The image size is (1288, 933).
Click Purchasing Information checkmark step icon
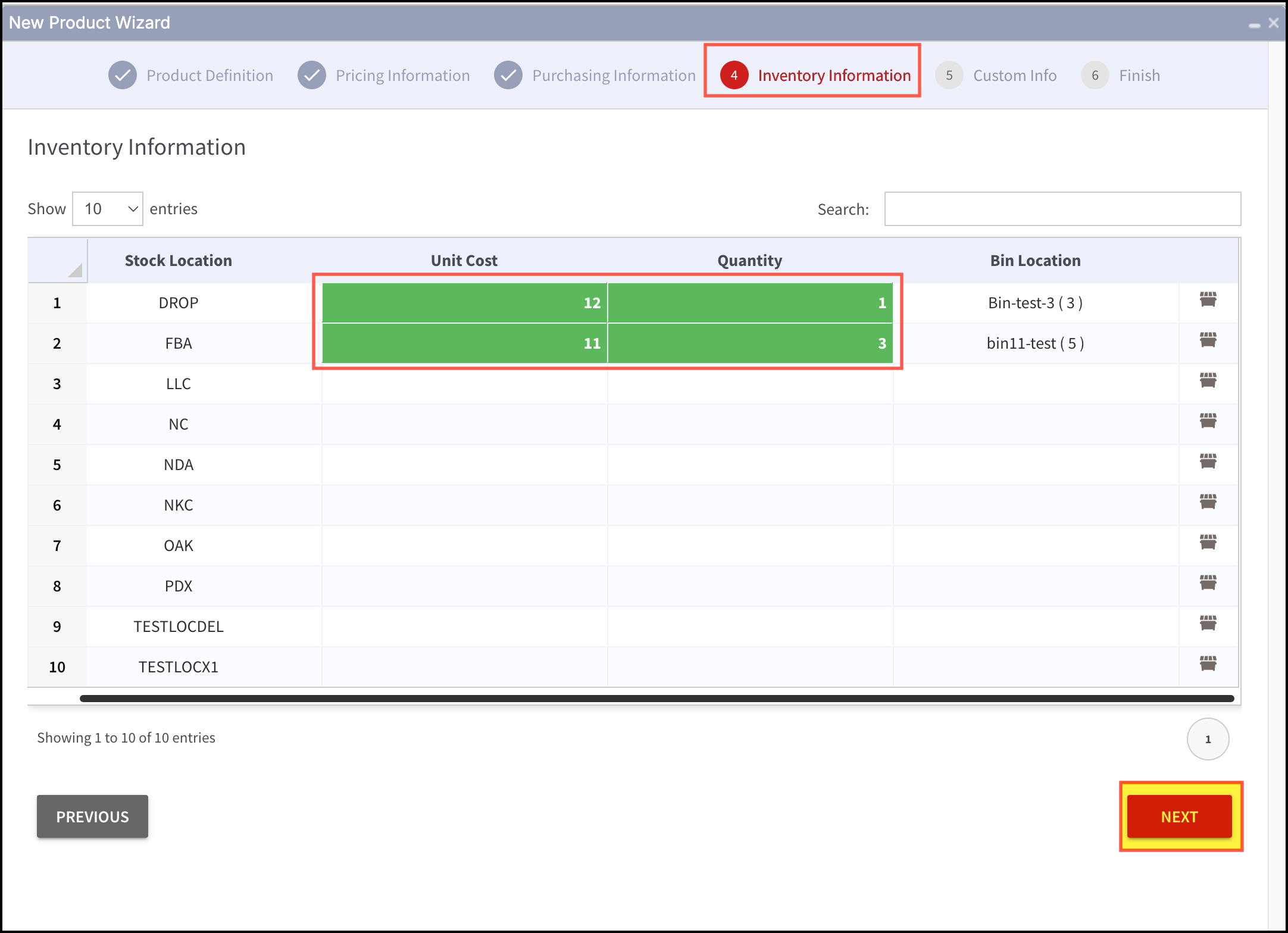tap(508, 76)
